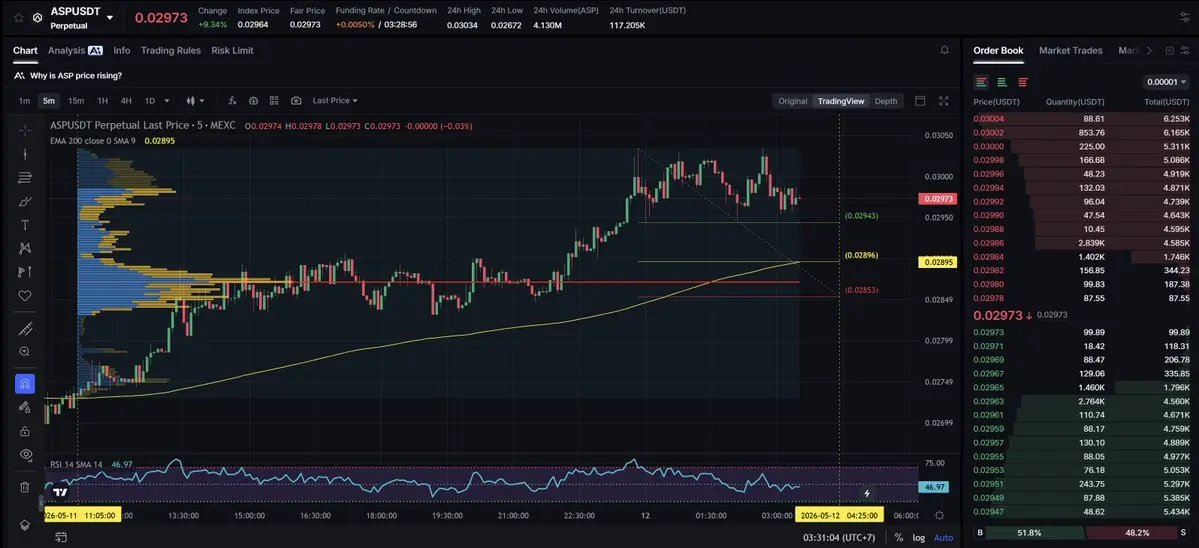Open the 0.00001 price precision dropdown

[1166, 82]
